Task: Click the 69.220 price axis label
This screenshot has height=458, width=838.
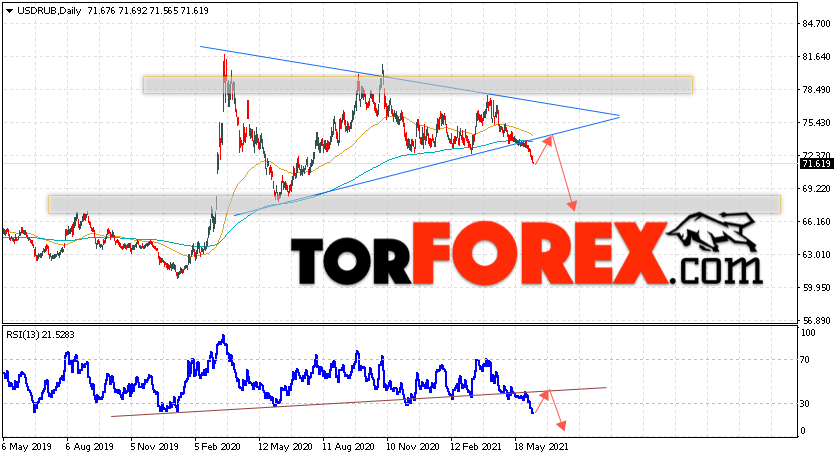Action: pos(816,189)
